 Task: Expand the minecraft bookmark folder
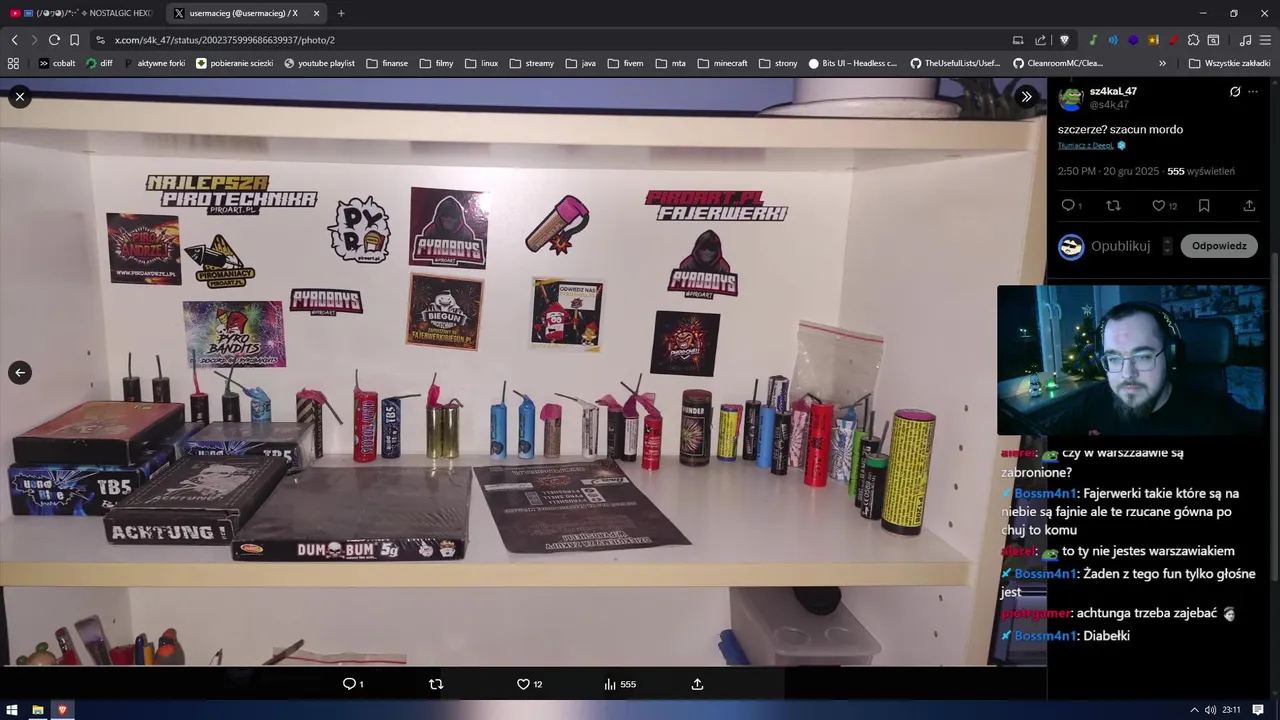(722, 63)
